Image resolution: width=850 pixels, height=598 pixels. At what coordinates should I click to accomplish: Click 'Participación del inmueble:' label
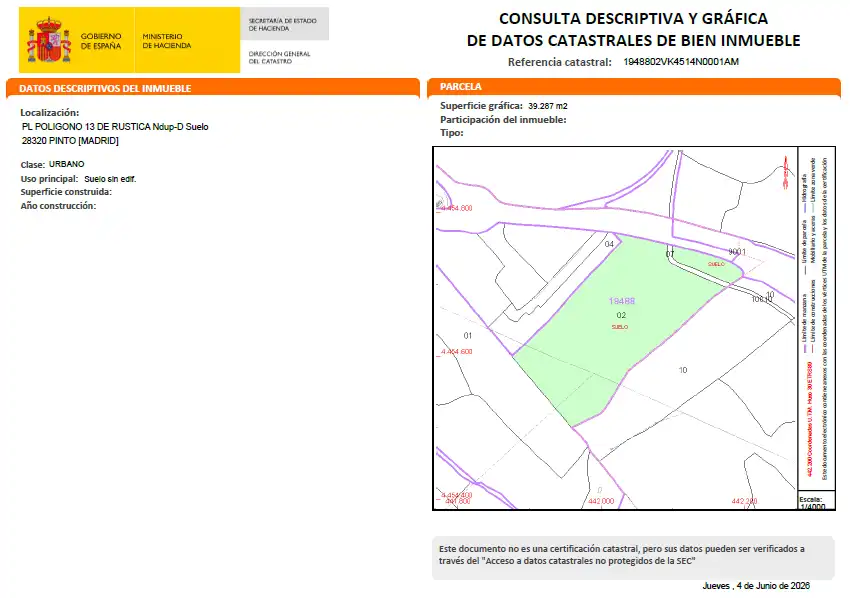[x=503, y=120]
